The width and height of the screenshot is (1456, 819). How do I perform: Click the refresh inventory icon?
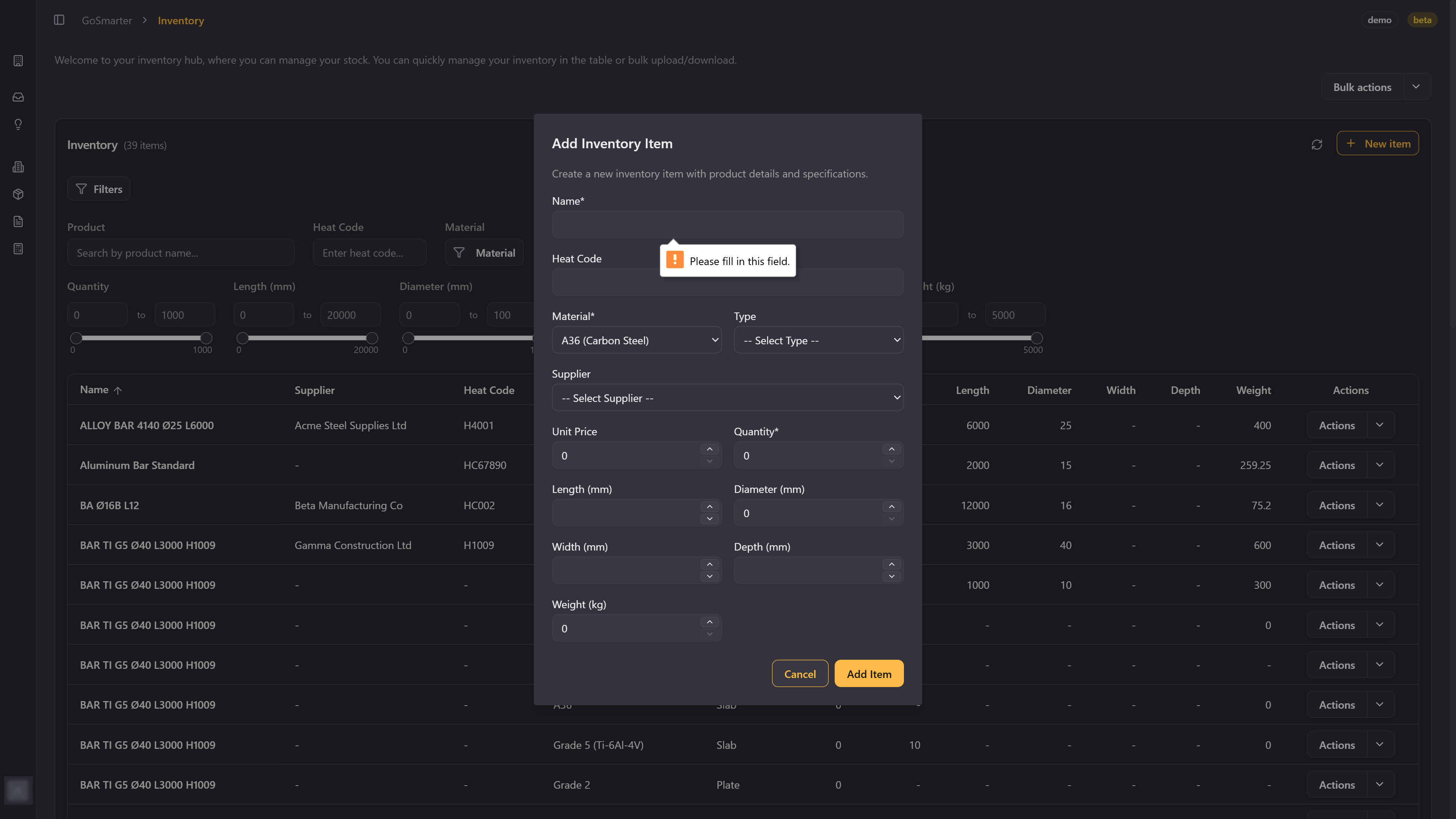pyautogui.click(x=1317, y=145)
